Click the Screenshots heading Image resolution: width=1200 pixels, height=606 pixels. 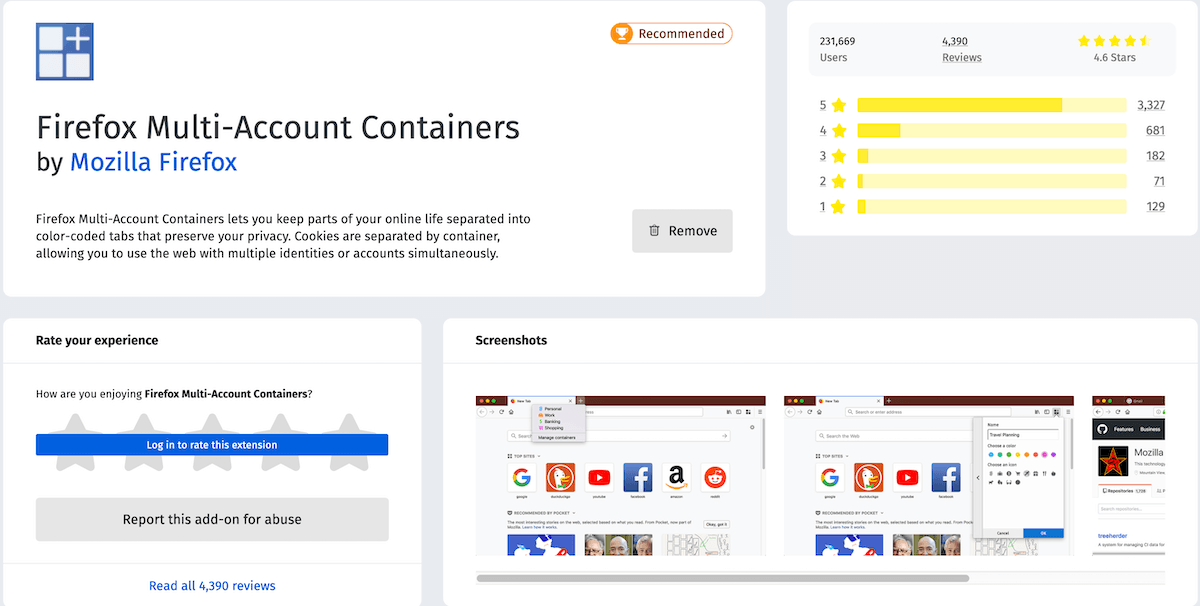[x=511, y=340]
